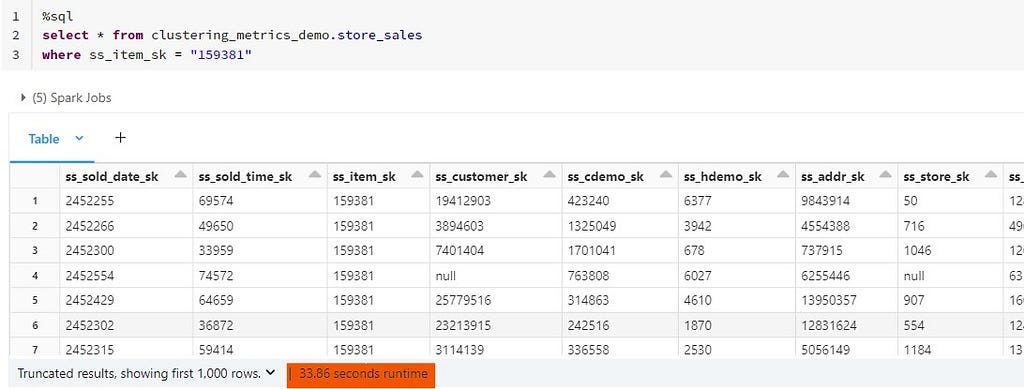Click the null cell in ss_customer_sk column
Screen dimensions: 1024x389
pyautogui.click(x=445, y=276)
